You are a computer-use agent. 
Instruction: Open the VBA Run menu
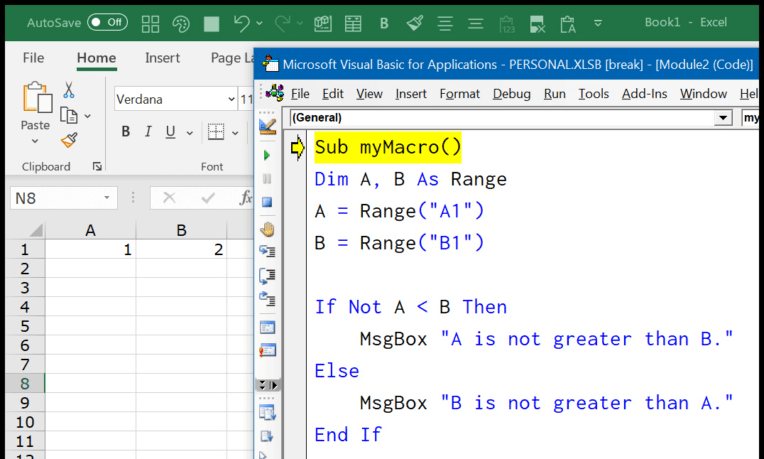[554, 94]
